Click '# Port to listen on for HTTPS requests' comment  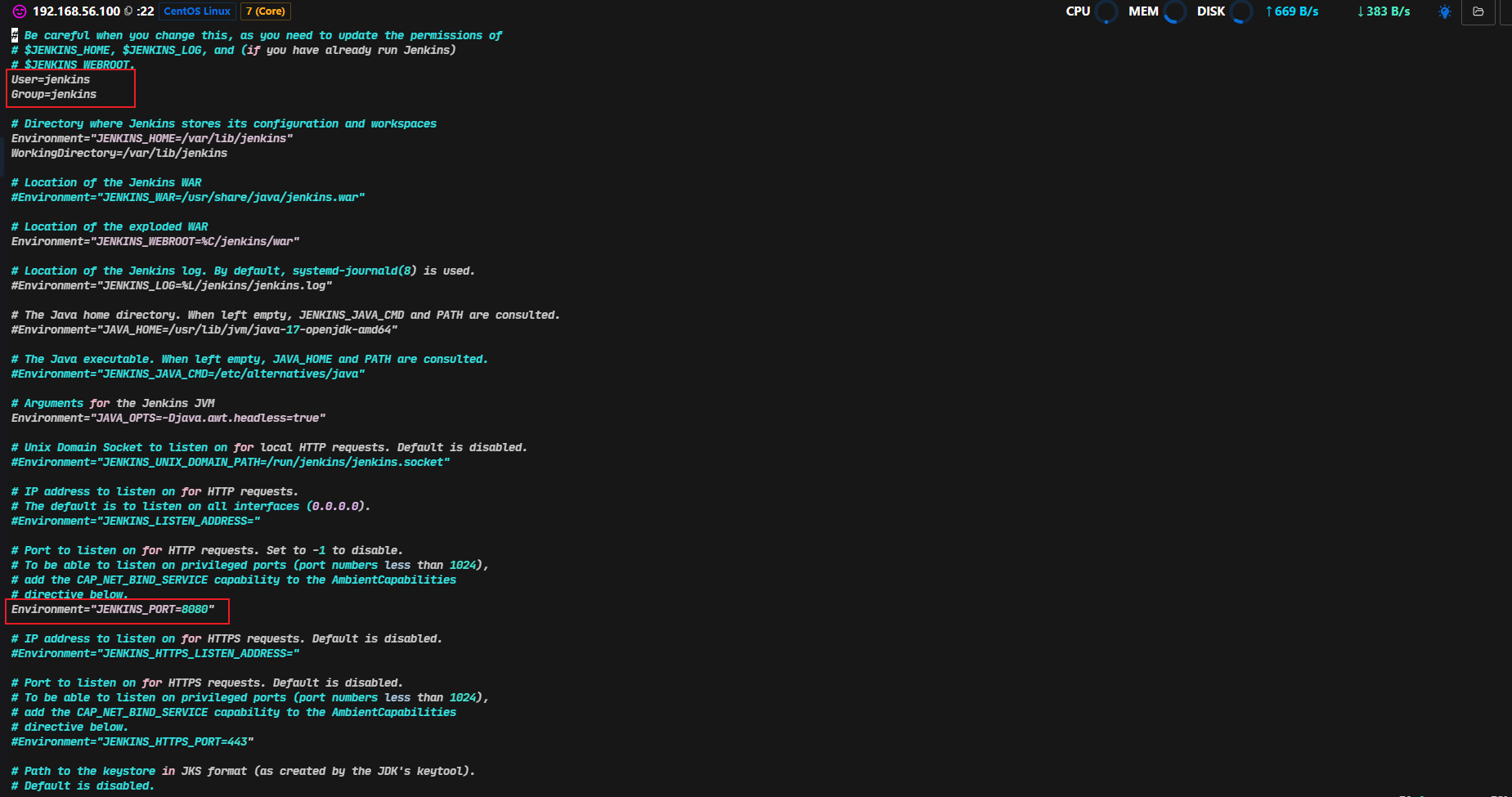(207, 683)
